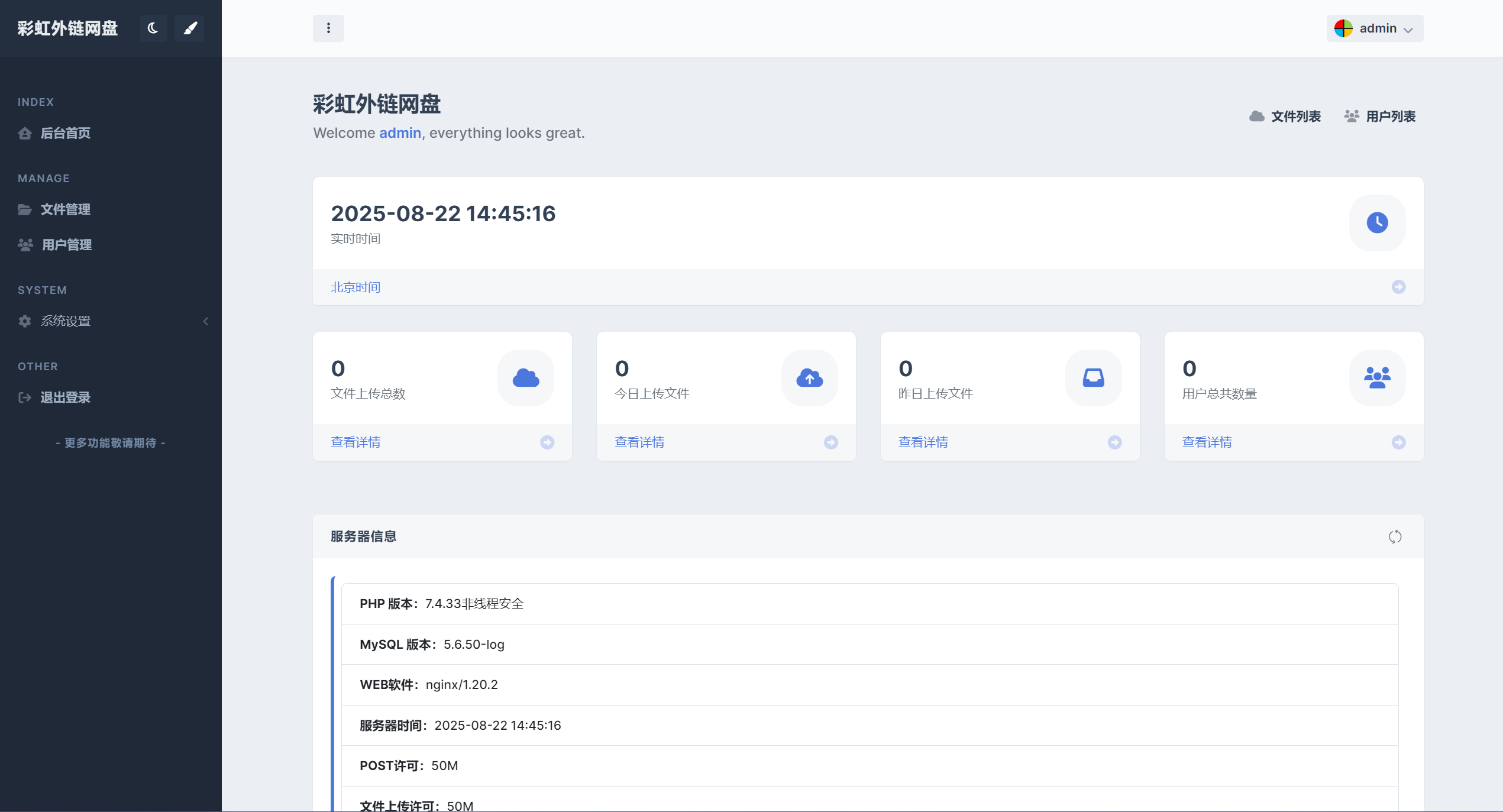
Task: Click the blue clock icon
Action: pyautogui.click(x=1377, y=223)
